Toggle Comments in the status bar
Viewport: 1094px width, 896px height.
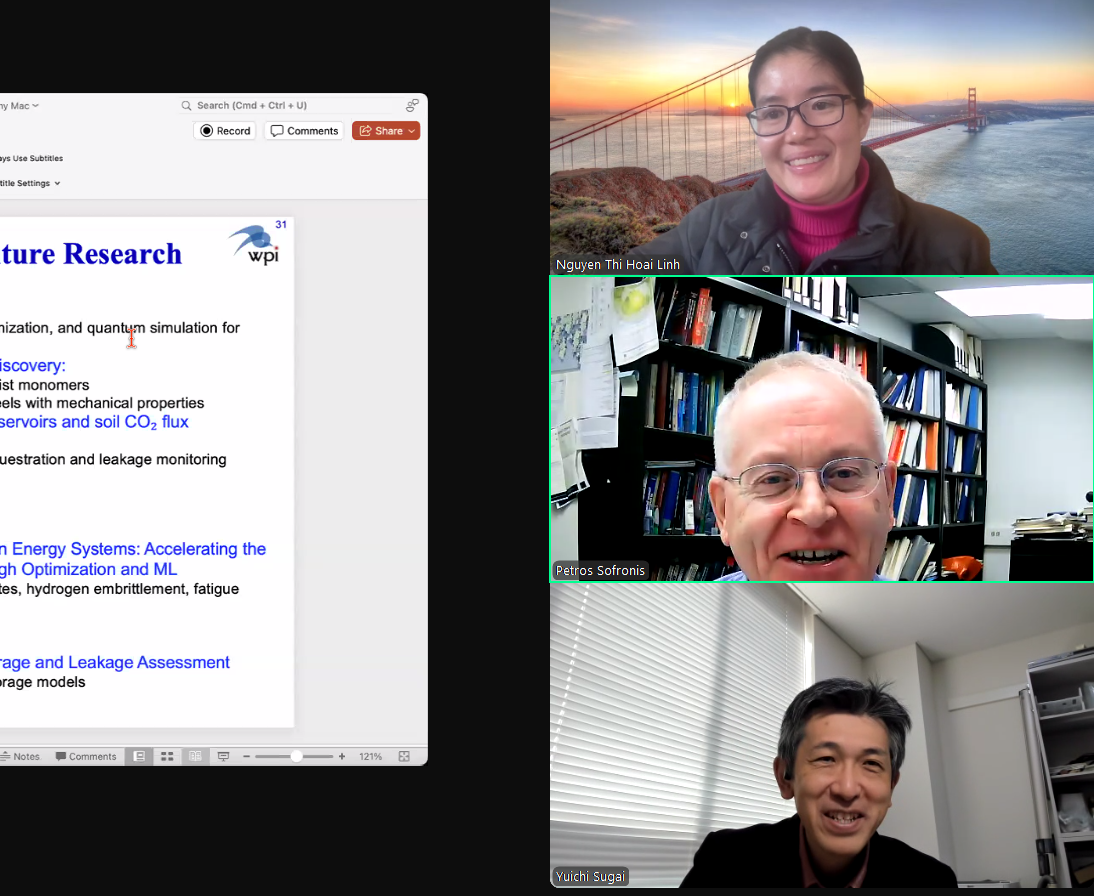click(86, 757)
